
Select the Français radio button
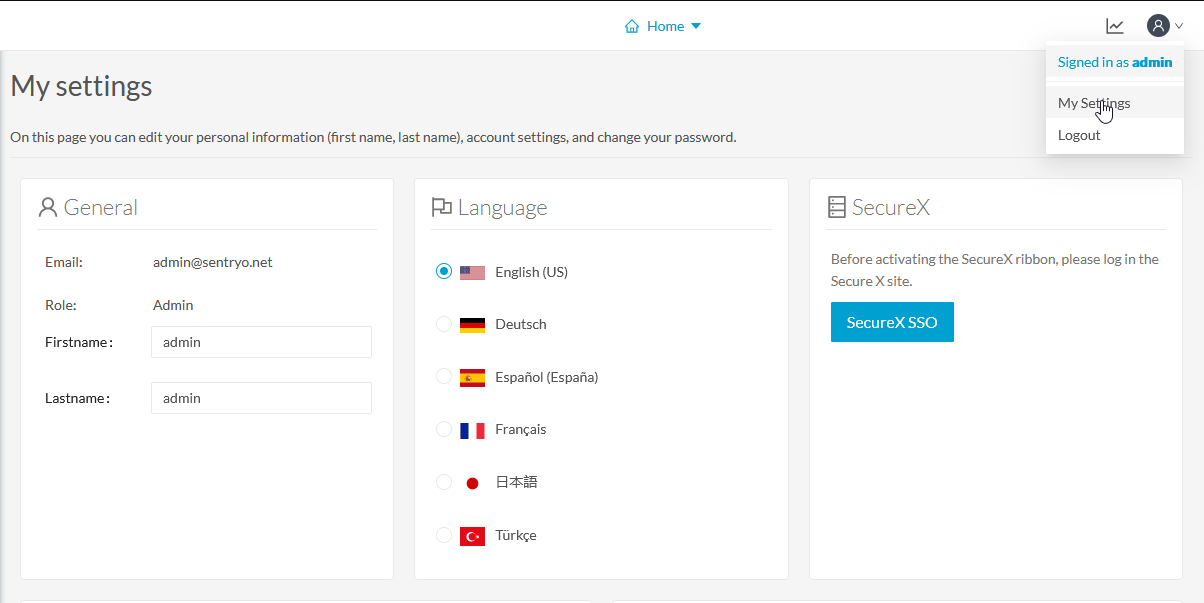[444, 429]
